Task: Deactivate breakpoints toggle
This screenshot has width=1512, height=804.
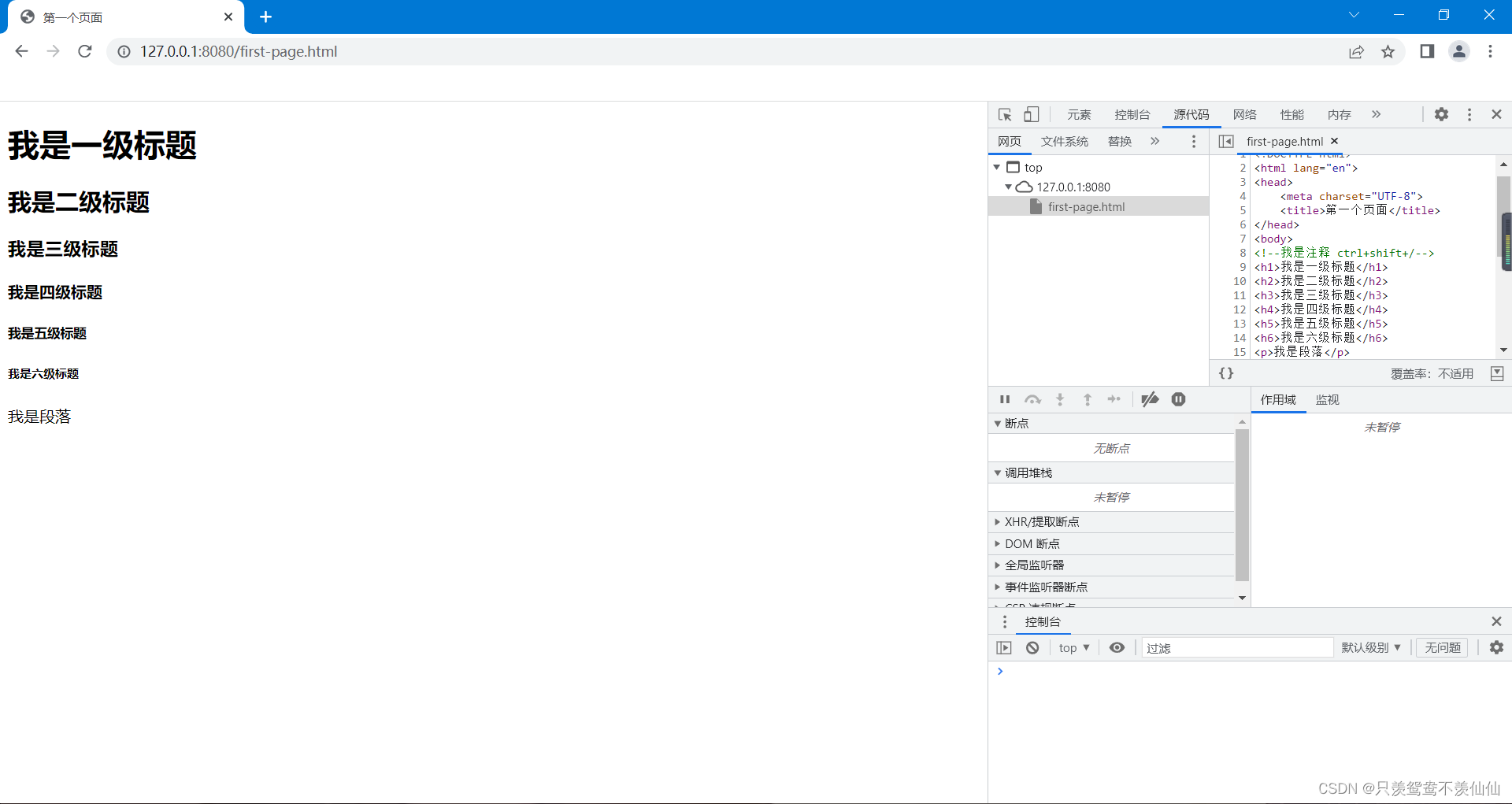Action: (x=1150, y=399)
